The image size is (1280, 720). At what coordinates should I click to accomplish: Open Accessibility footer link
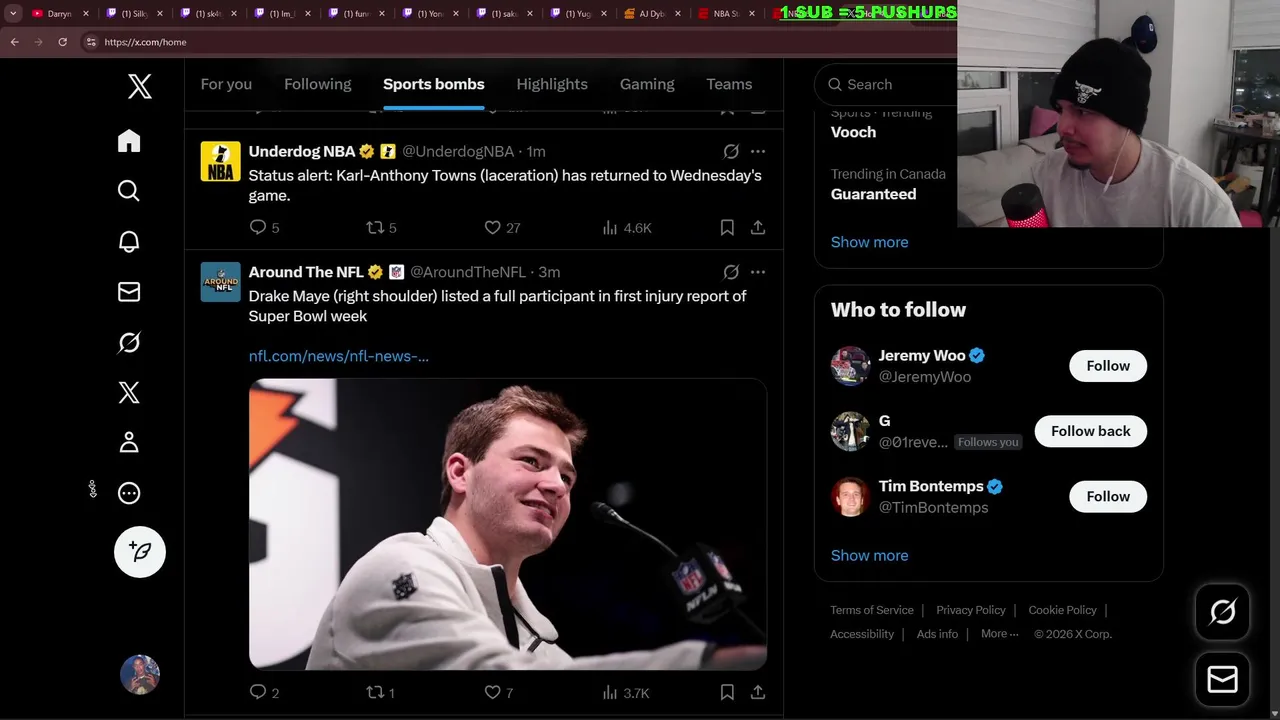tap(862, 634)
